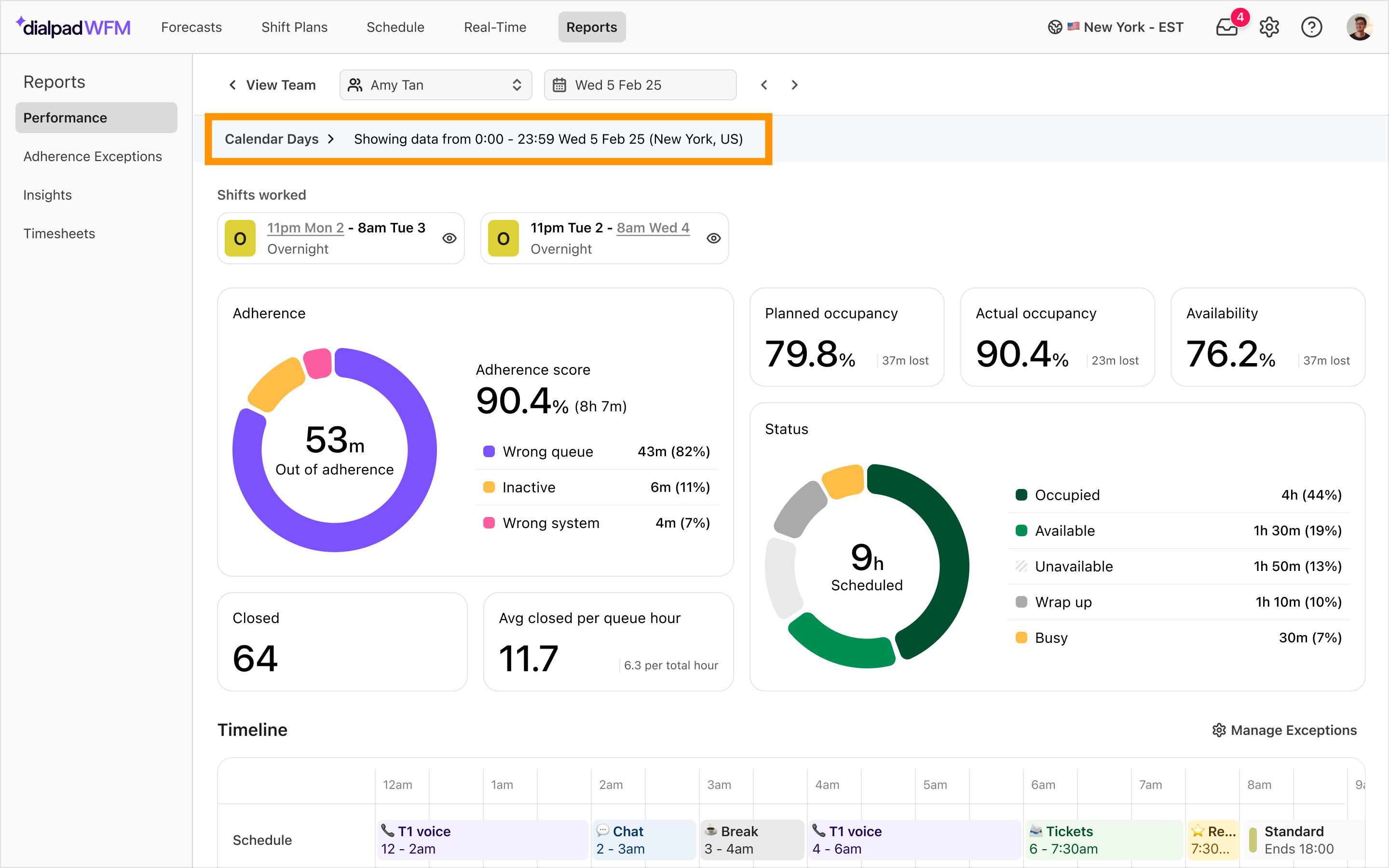Click the View Team button
The image size is (1389, 868).
coord(272,85)
